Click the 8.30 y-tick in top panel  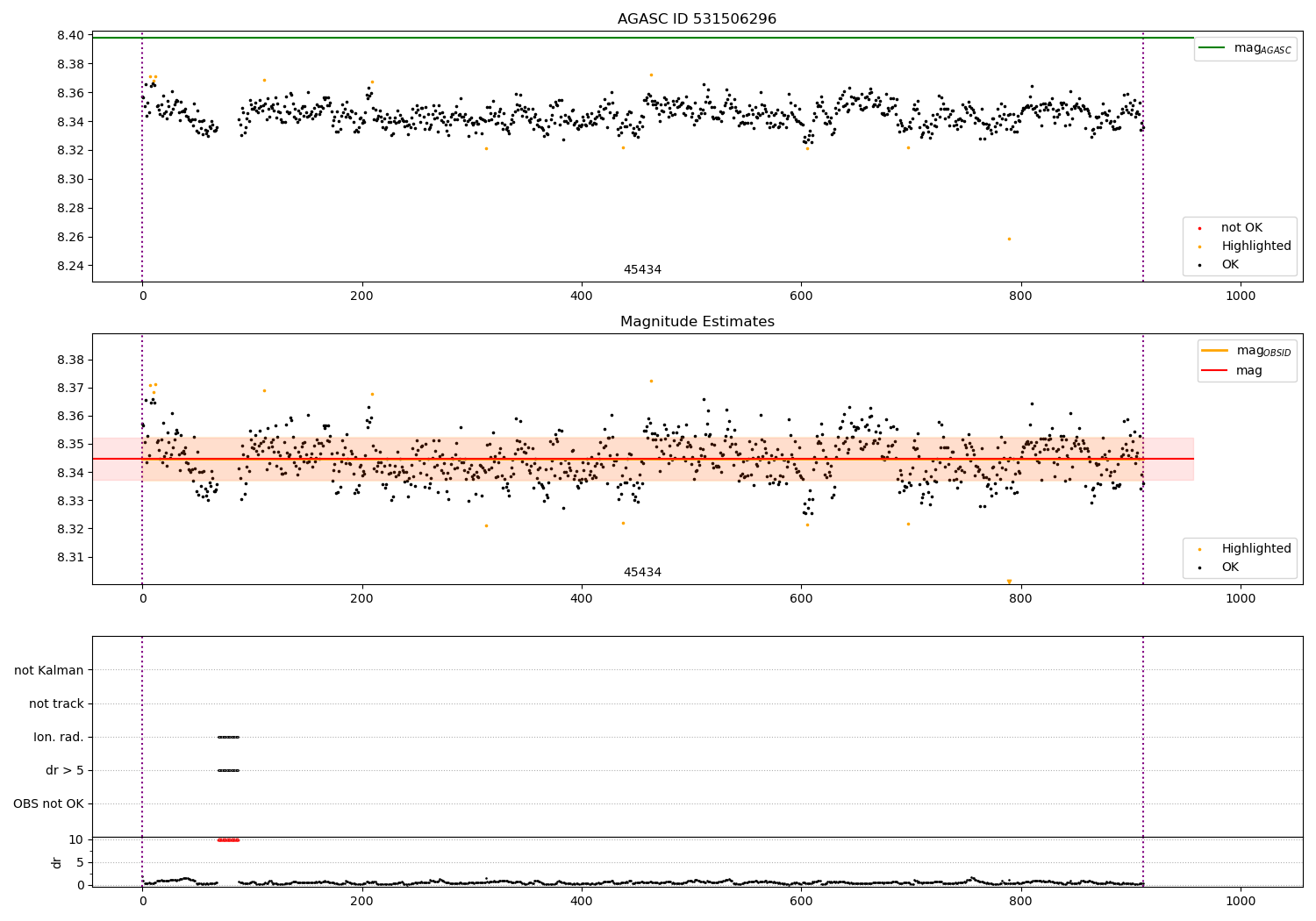[71, 180]
